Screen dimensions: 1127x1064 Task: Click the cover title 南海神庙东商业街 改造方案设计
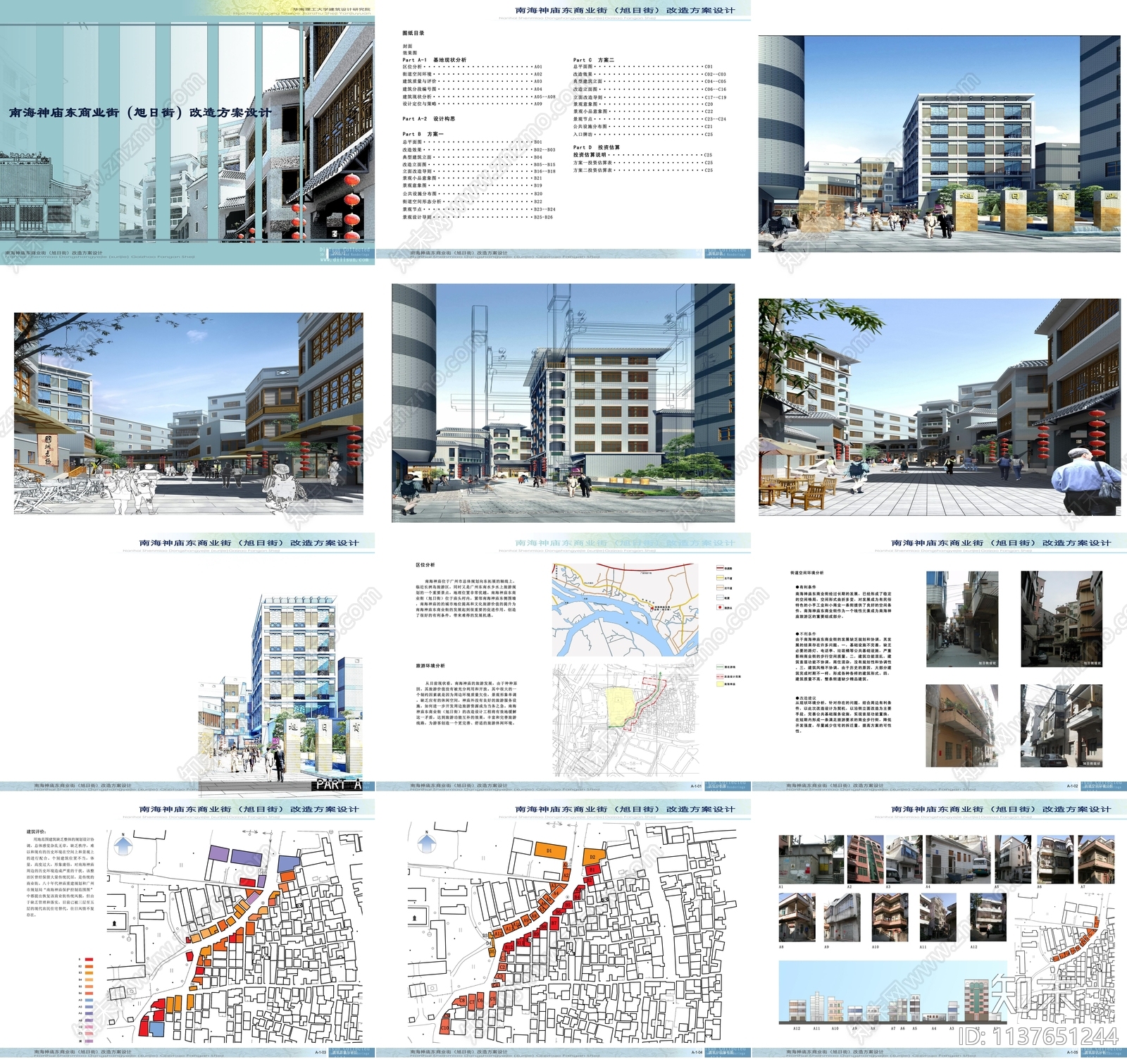[139, 112]
